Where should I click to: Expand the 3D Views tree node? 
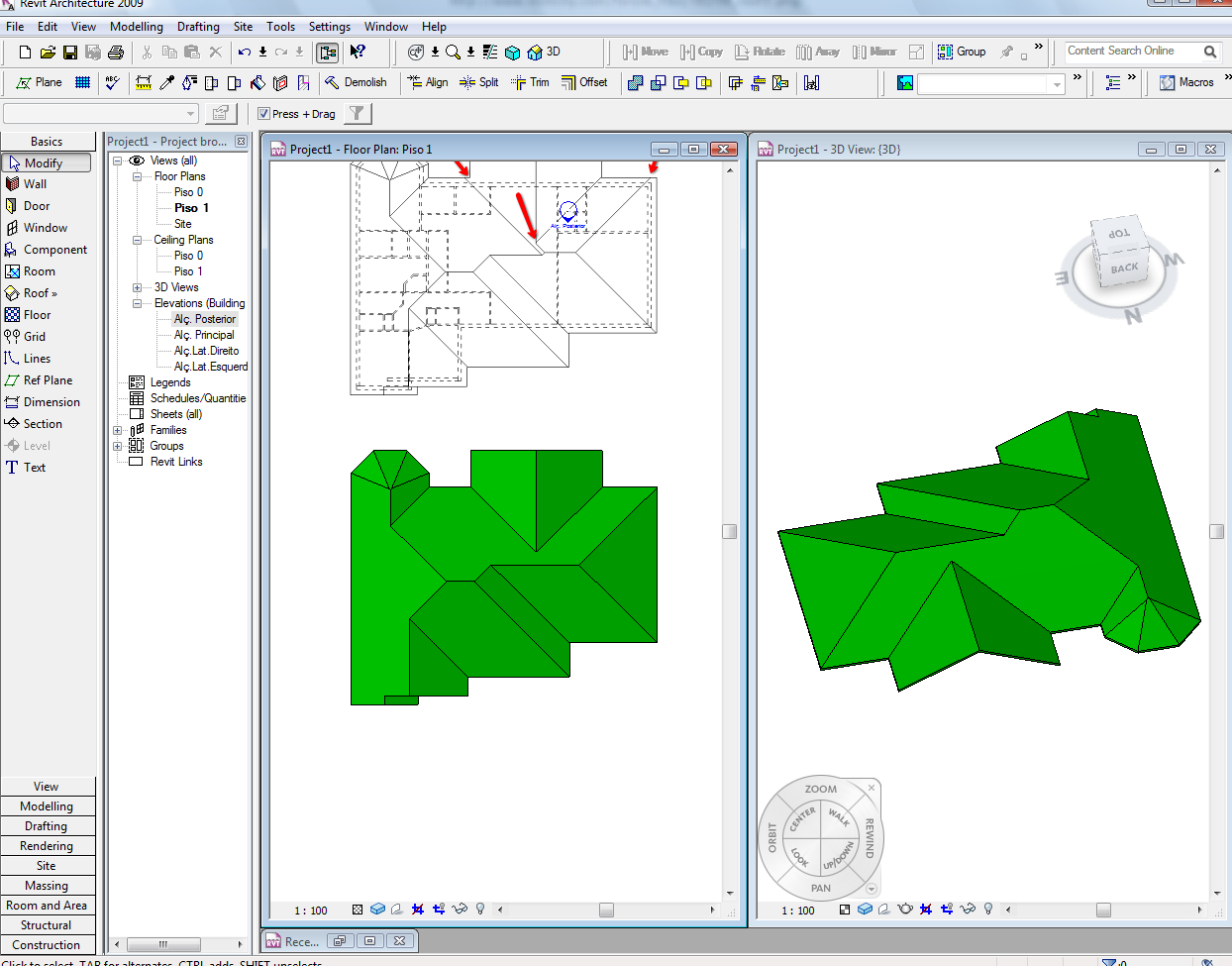pos(138,287)
